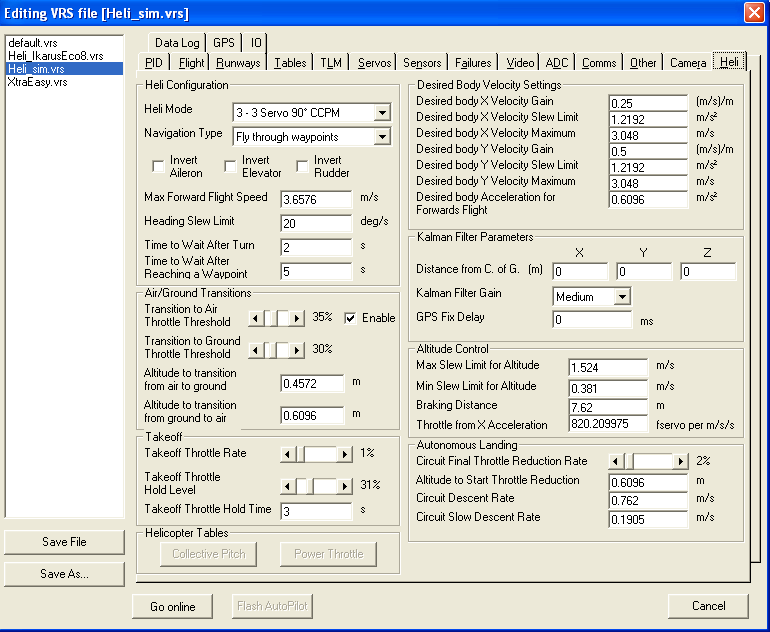Uncheck the Enable air transition checkbox
Viewport: 770px width, 632px height.
[x=350, y=318]
